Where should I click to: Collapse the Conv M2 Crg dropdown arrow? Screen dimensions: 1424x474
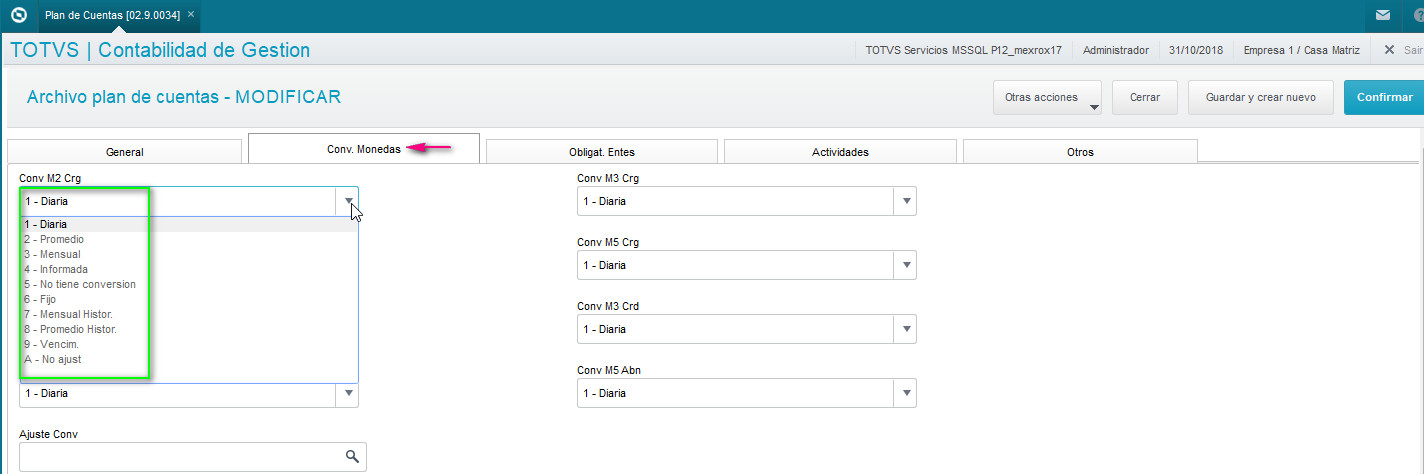pyautogui.click(x=348, y=201)
